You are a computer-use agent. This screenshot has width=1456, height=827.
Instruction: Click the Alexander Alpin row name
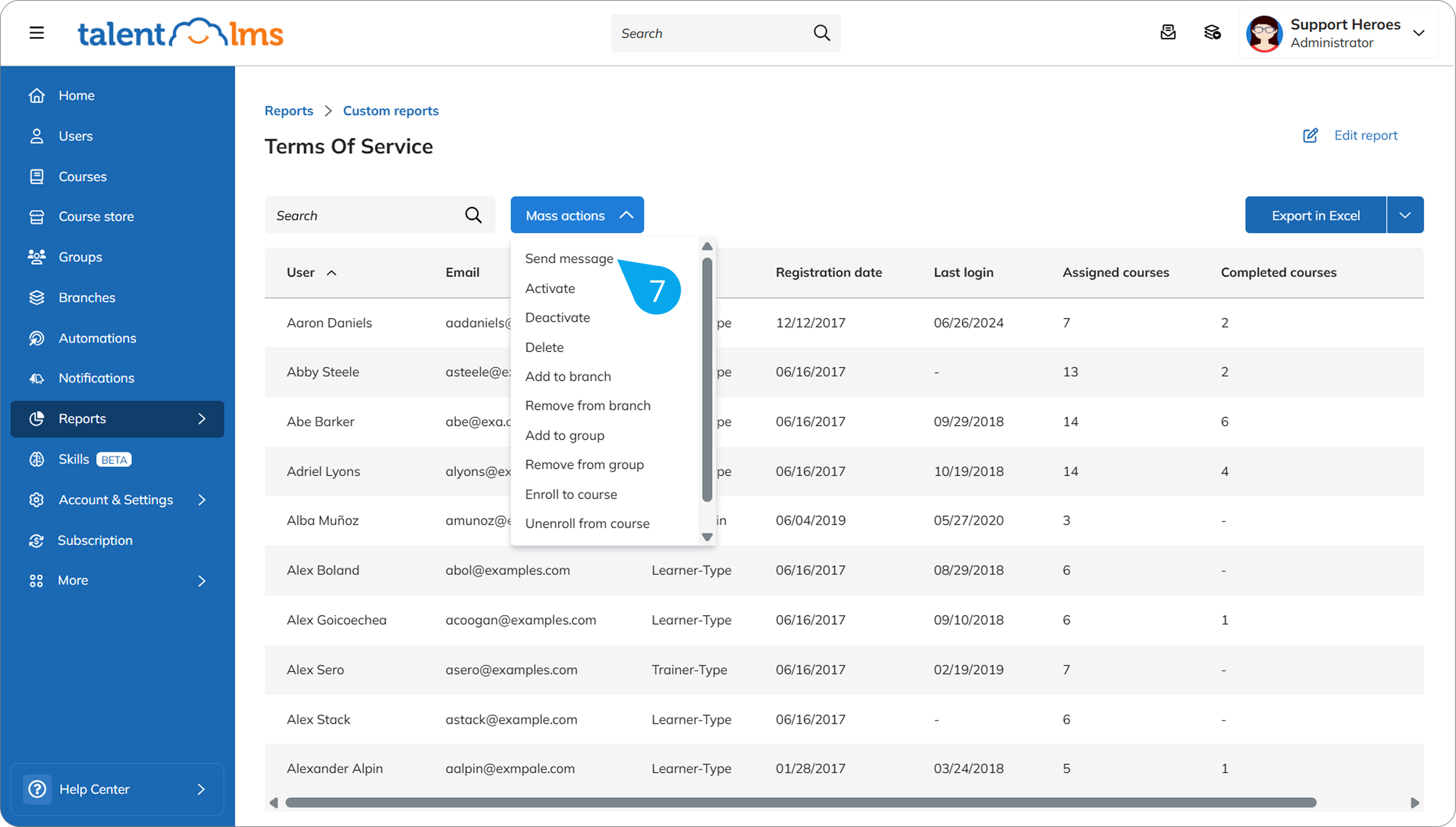(335, 769)
